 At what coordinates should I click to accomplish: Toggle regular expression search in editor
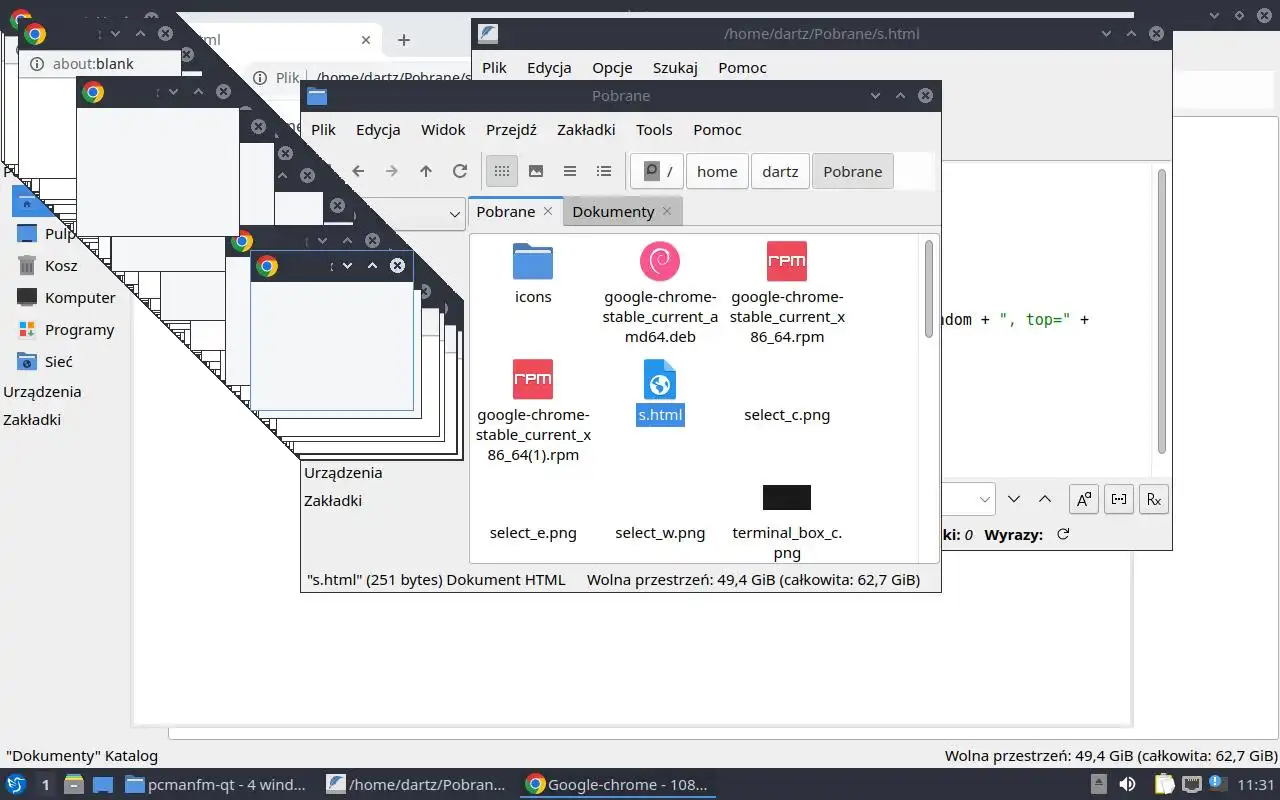click(1154, 499)
